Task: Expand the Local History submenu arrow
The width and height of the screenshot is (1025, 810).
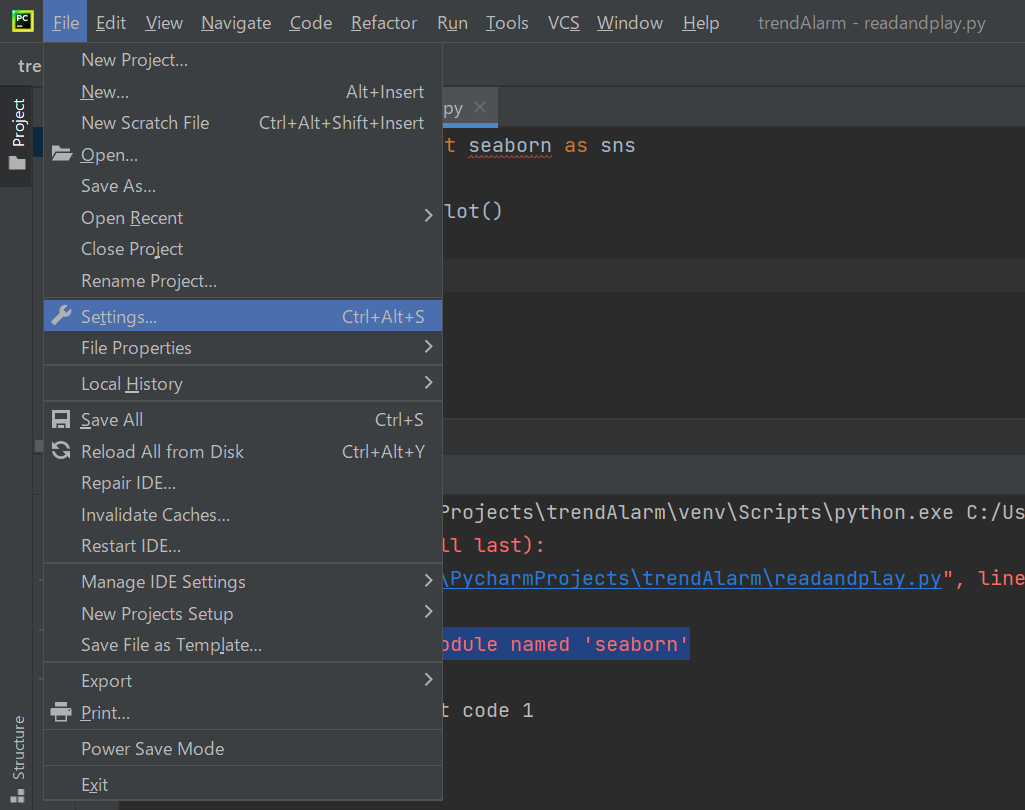Action: coord(428,382)
